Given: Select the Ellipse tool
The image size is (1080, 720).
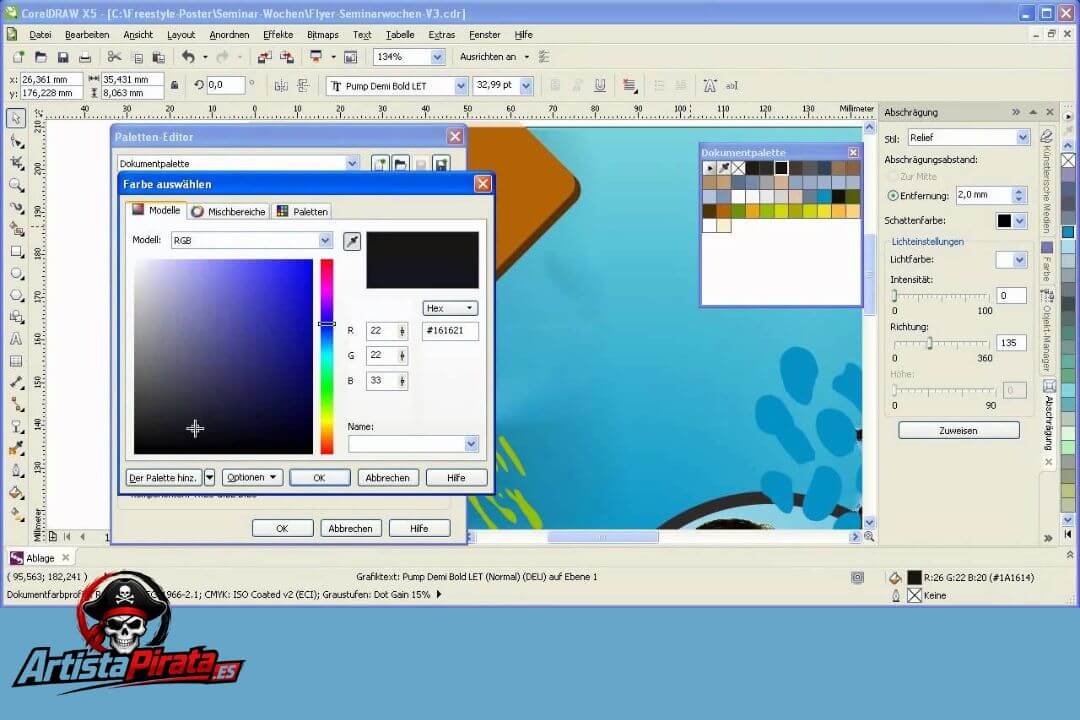Looking at the screenshot, I should (x=17, y=274).
